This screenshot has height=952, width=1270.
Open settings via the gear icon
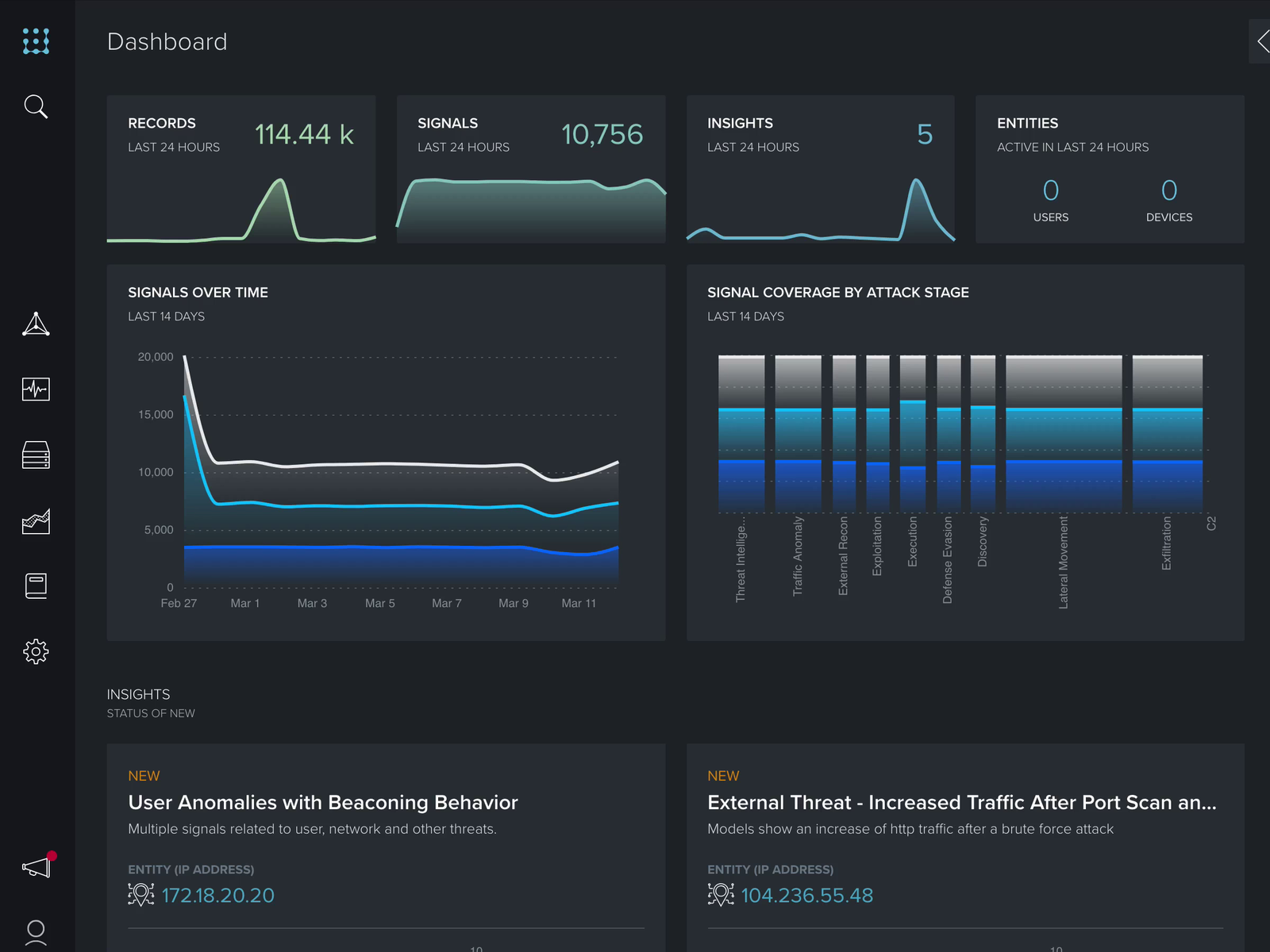click(x=36, y=651)
